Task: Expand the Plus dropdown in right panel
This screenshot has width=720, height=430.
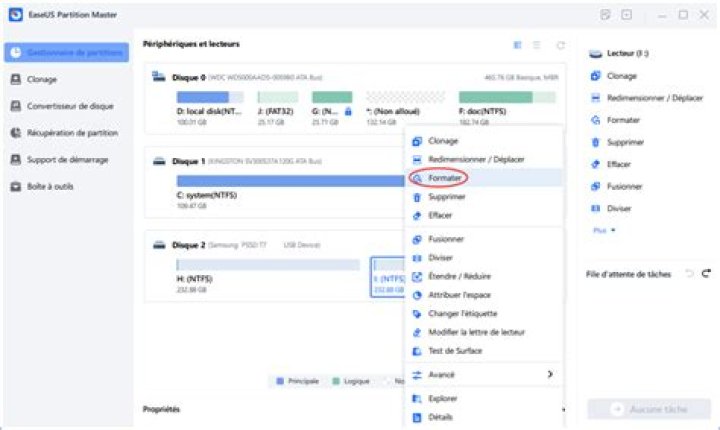Action: coord(604,230)
